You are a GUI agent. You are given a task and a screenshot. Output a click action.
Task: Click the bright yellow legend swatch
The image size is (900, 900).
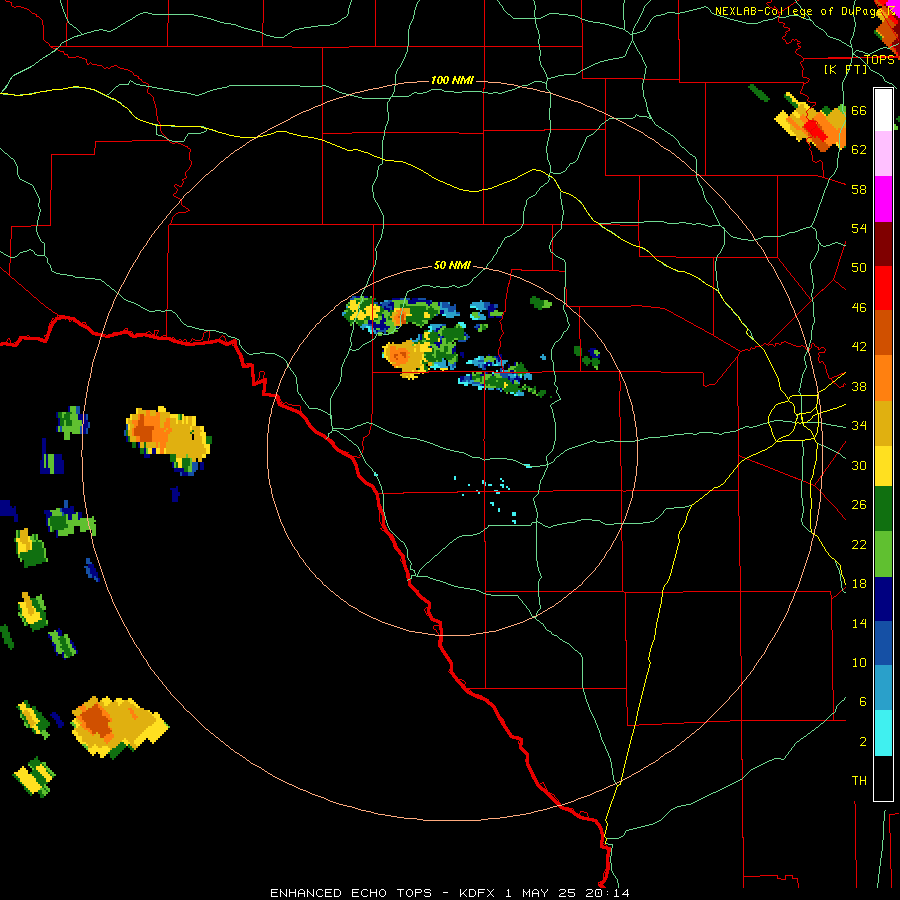[883, 466]
